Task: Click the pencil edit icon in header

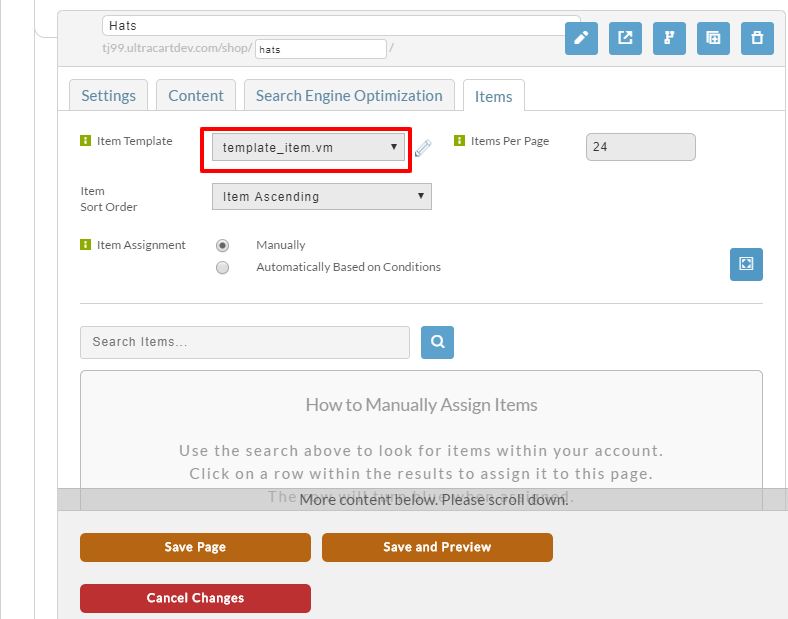Action: (581, 38)
